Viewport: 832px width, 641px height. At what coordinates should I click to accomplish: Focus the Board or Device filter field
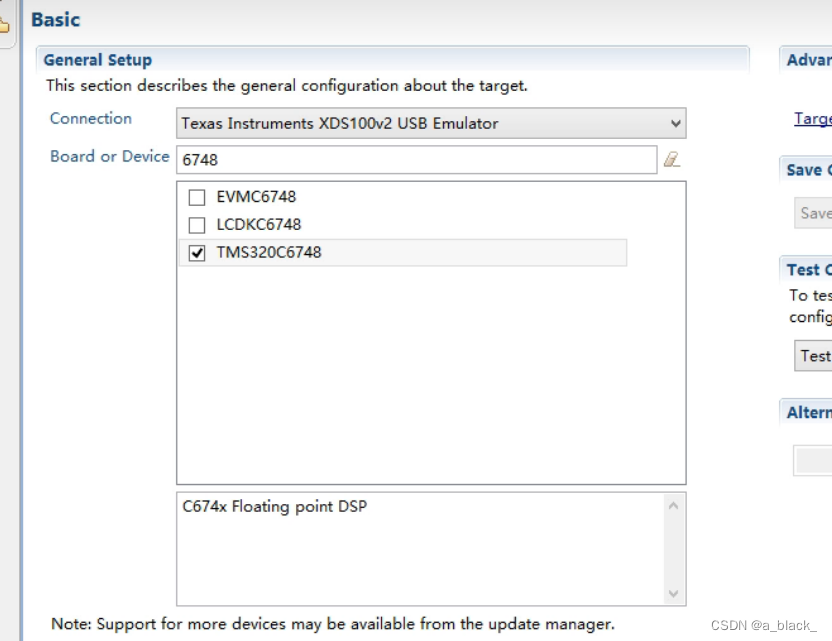coord(417,160)
